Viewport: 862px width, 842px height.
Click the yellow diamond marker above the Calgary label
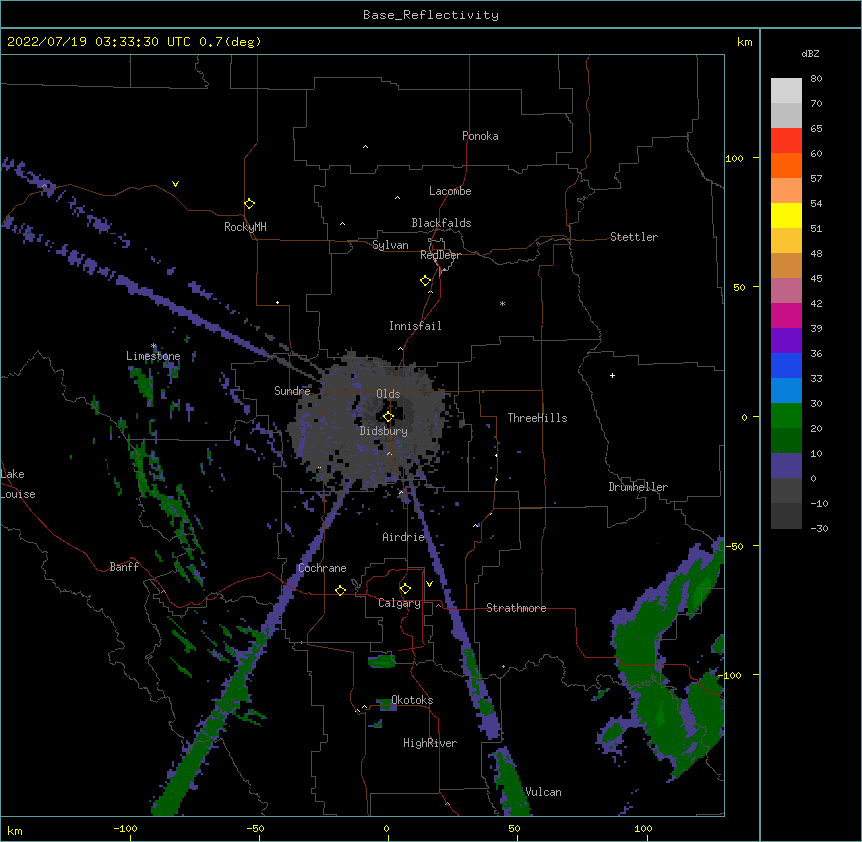[405, 589]
